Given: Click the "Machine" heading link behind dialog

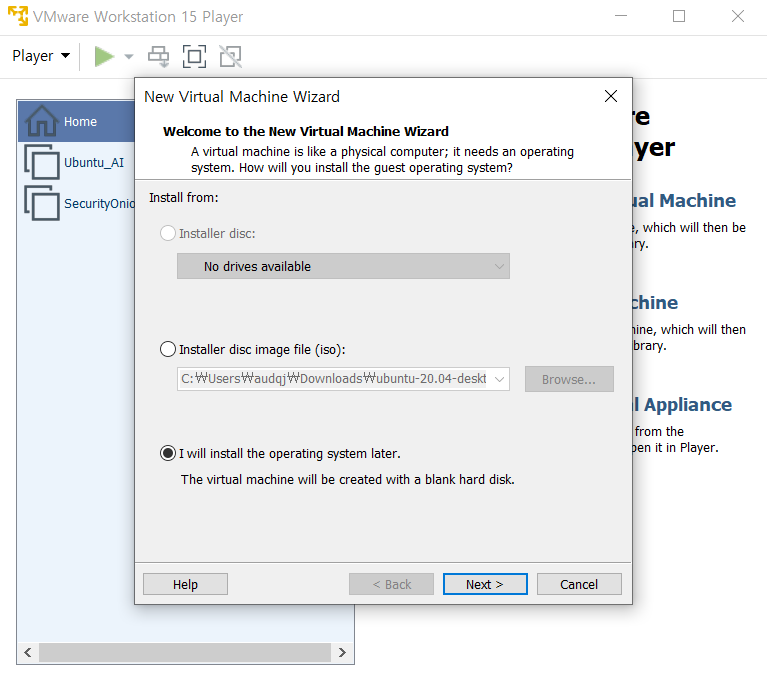Looking at the screenshot, I should pos(697,201).
